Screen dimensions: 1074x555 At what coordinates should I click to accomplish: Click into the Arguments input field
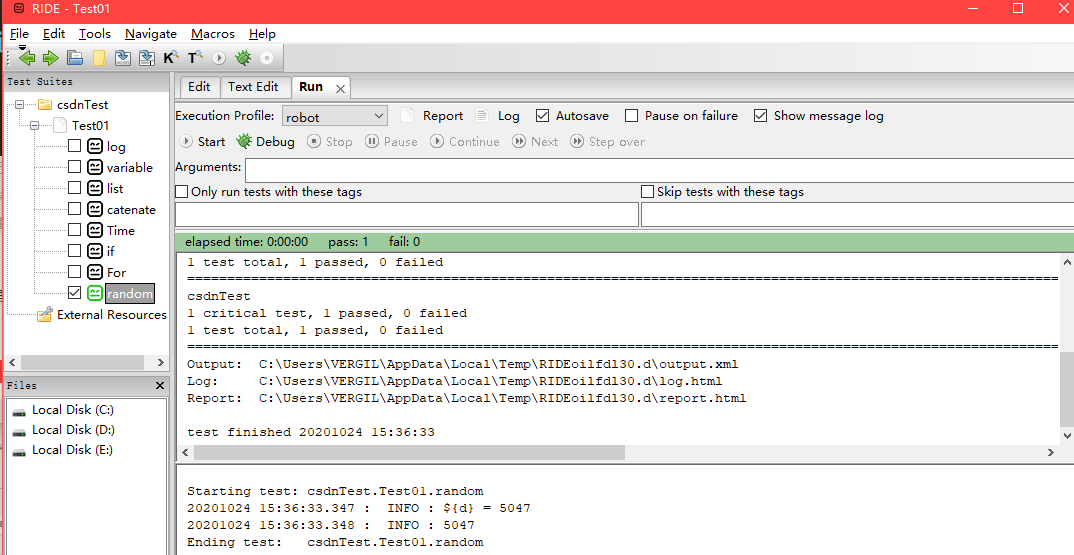tap(660, 169)
